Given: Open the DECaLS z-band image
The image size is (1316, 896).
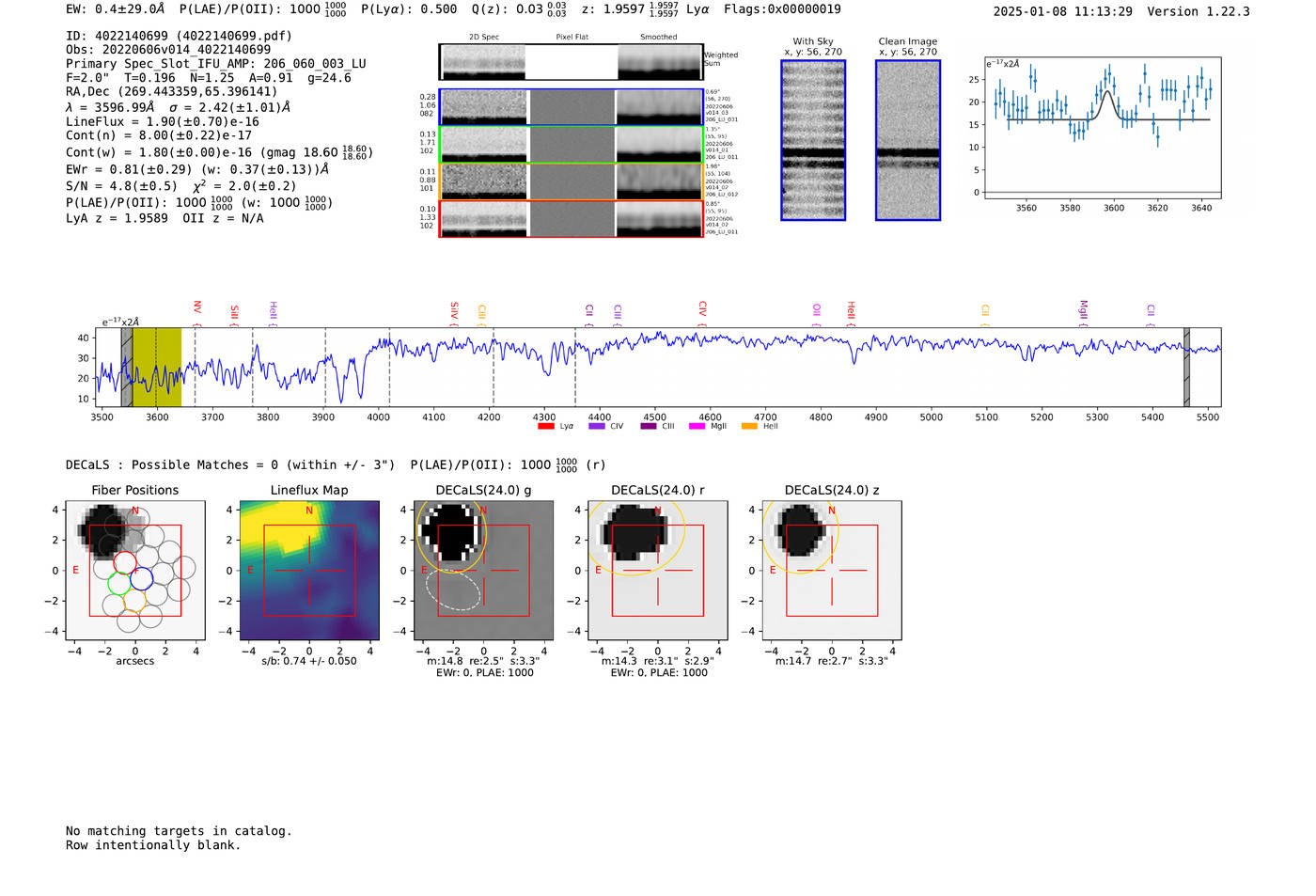Looking at the screenshot, I should [x=832, y=571].
